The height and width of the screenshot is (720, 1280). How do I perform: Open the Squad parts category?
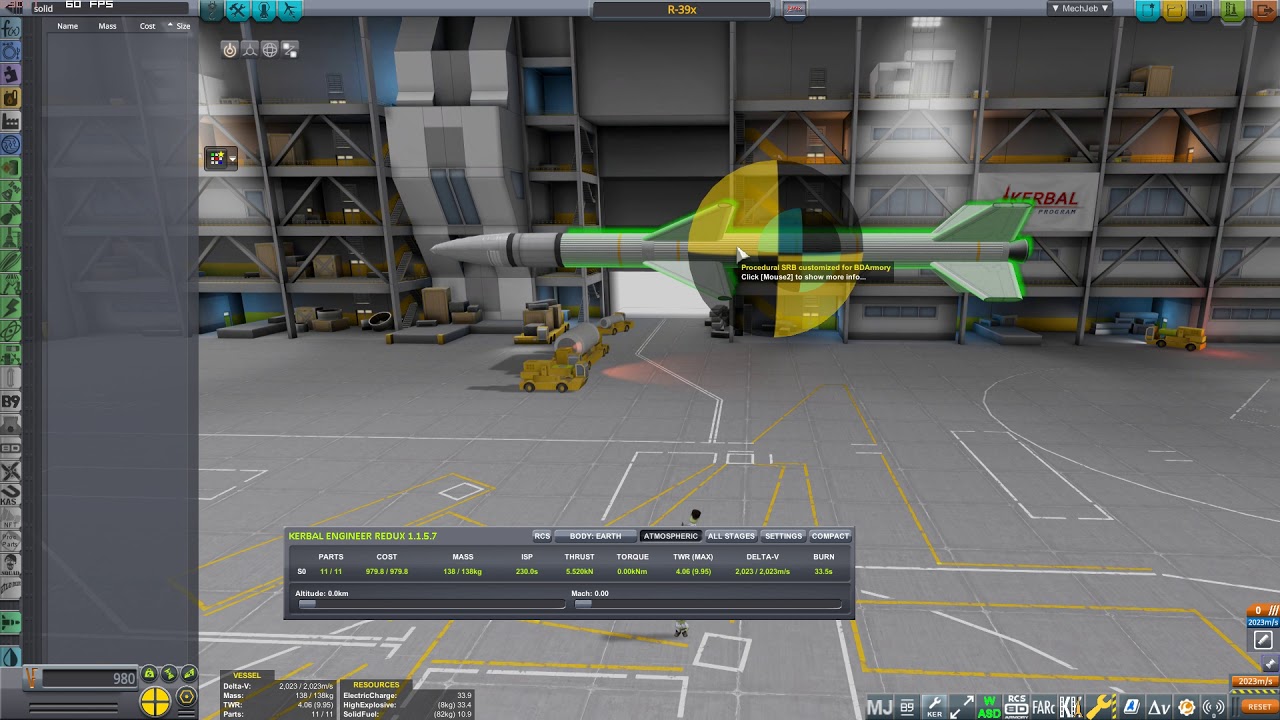point(11,563)
